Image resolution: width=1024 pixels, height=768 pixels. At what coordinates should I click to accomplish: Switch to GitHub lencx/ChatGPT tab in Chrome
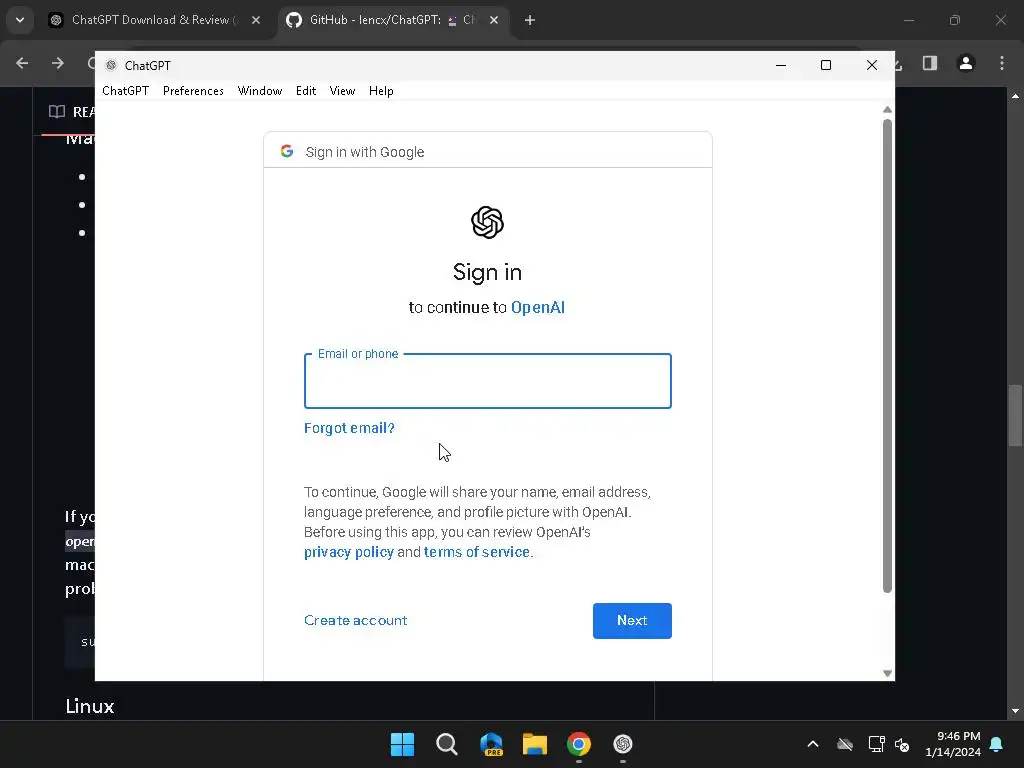[x=392, y=20]
